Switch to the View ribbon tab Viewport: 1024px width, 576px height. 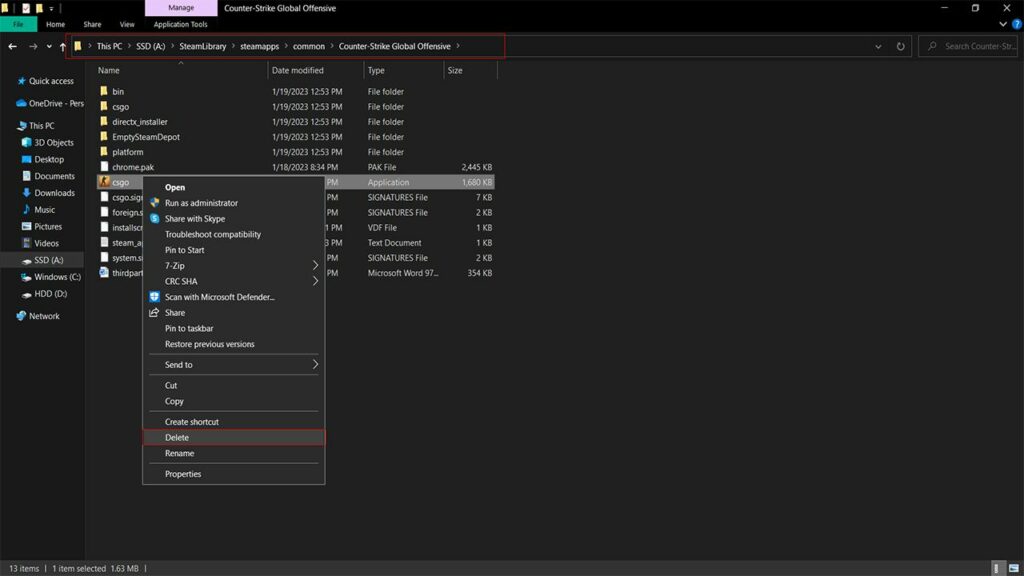point(127,24)
